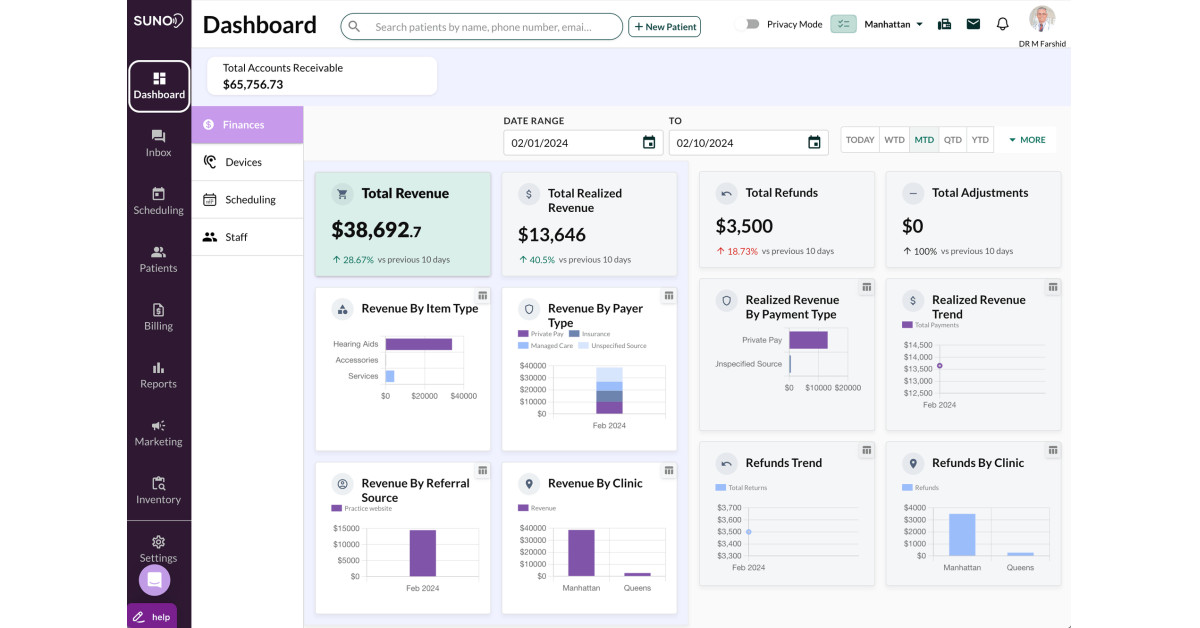Image resolution: width=1200 pixels, height=628 pixels.
Task: Click the fax icon in the top bar
Action: [x=944, y=23]
